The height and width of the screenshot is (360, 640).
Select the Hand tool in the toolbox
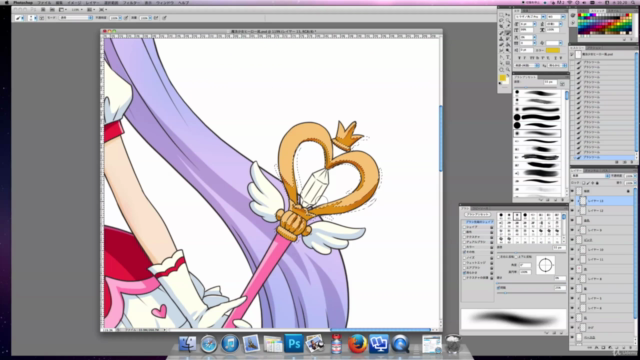pyautogui.click(x=501, y=69)
